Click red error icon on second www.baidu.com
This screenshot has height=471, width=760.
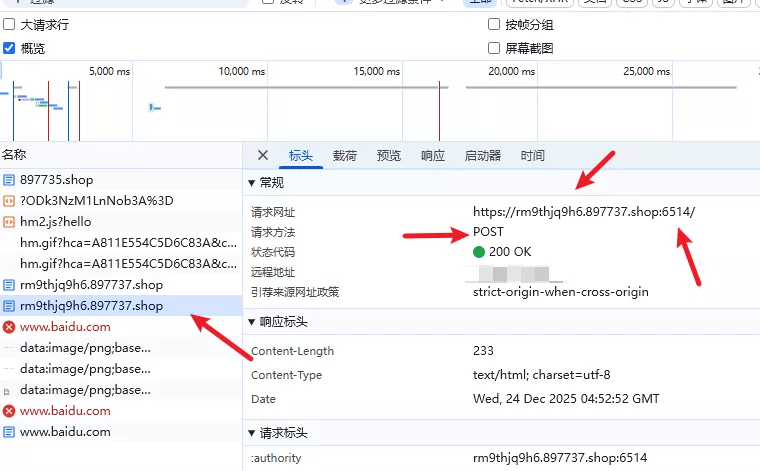tap(9, 411)
